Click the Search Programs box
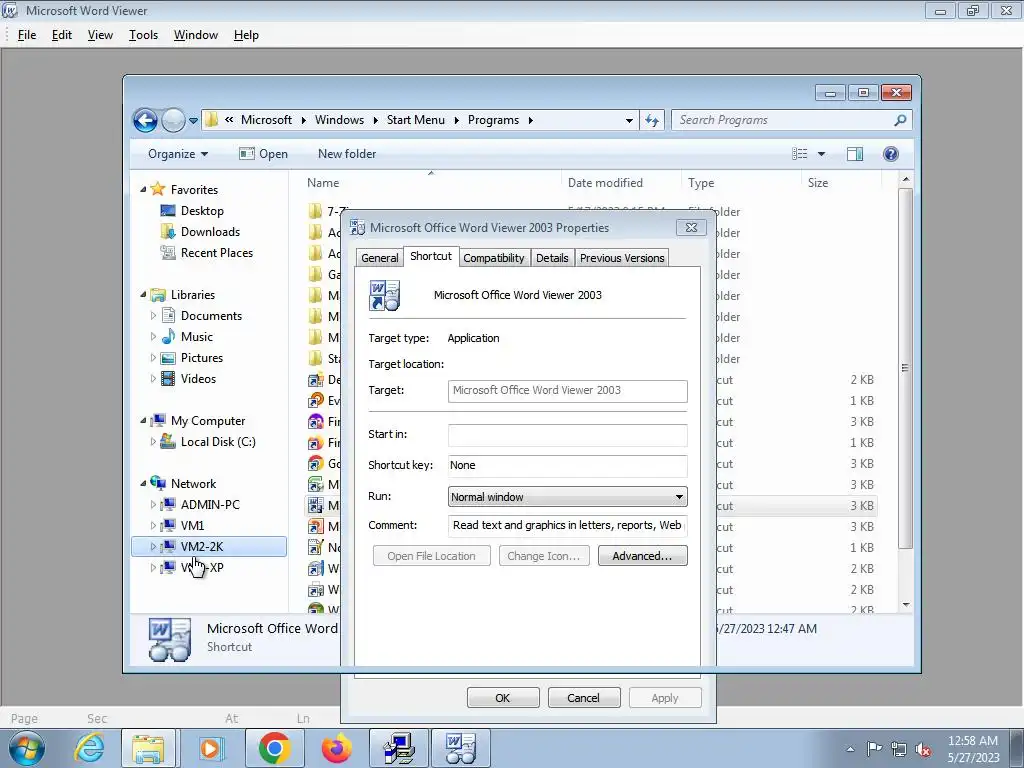The width and height of the screenshot is (1024, 768). 792,120
